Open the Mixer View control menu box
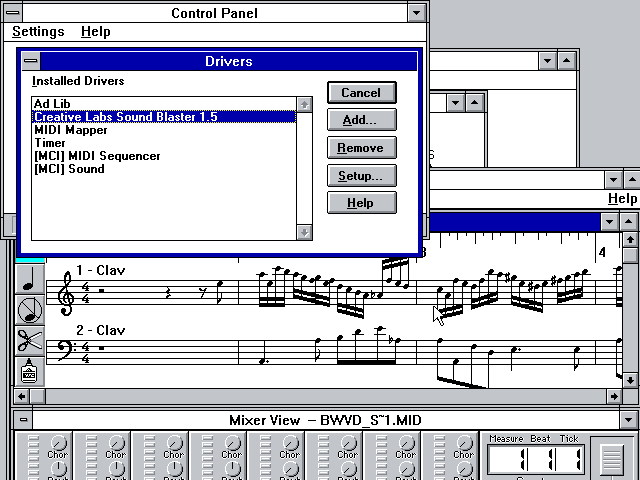Viewport: 640px width, 480px height. tap(23, 420)
